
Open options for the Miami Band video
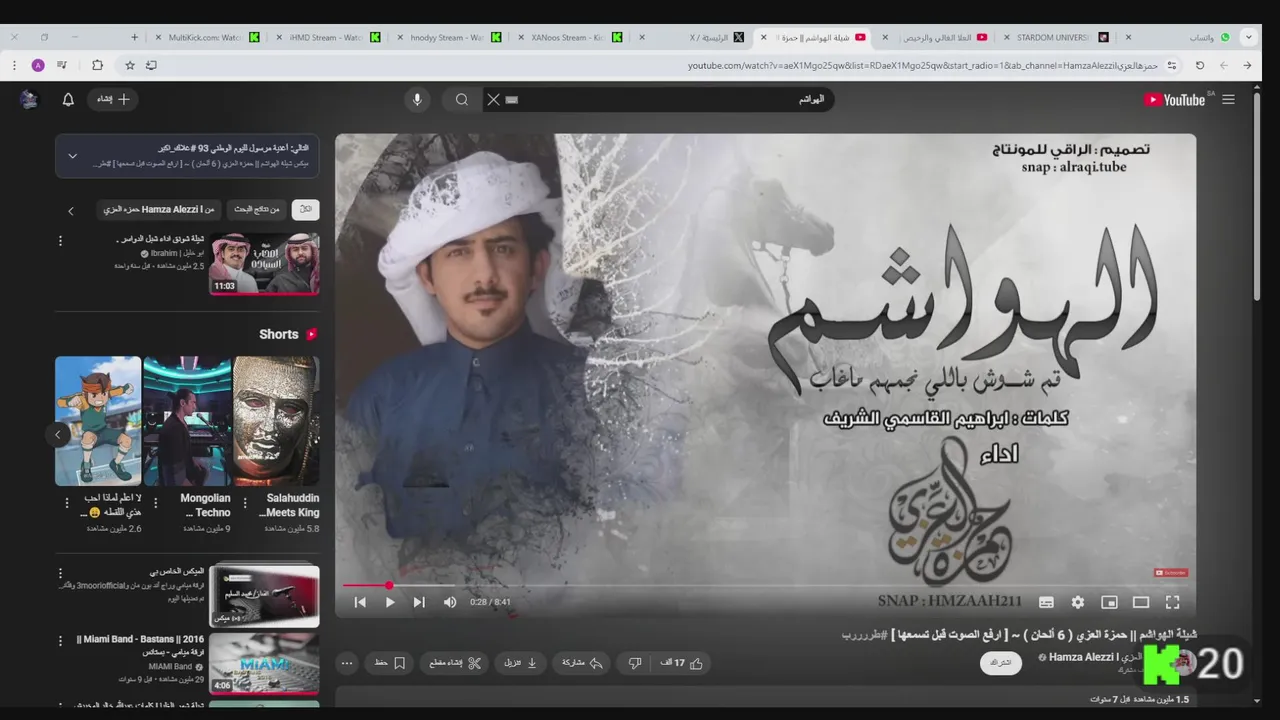60,641
